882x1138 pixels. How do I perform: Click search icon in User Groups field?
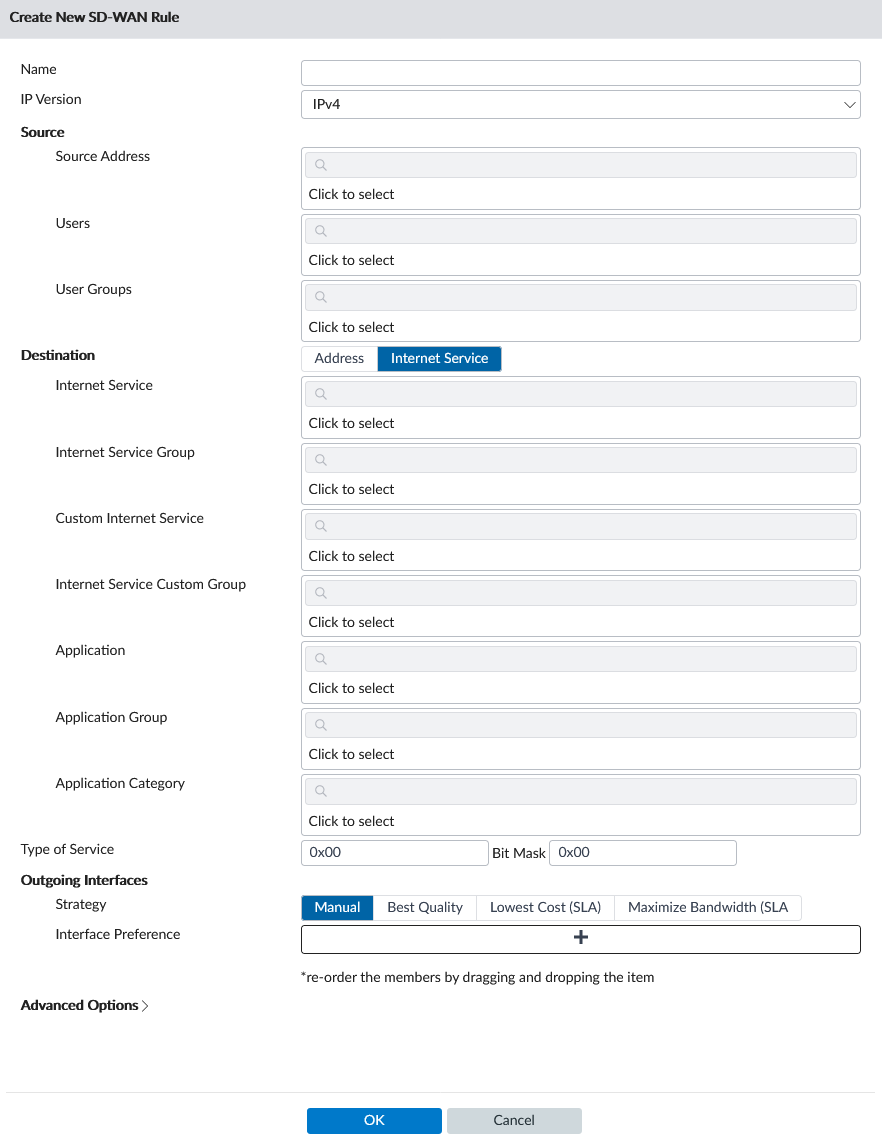320,297
